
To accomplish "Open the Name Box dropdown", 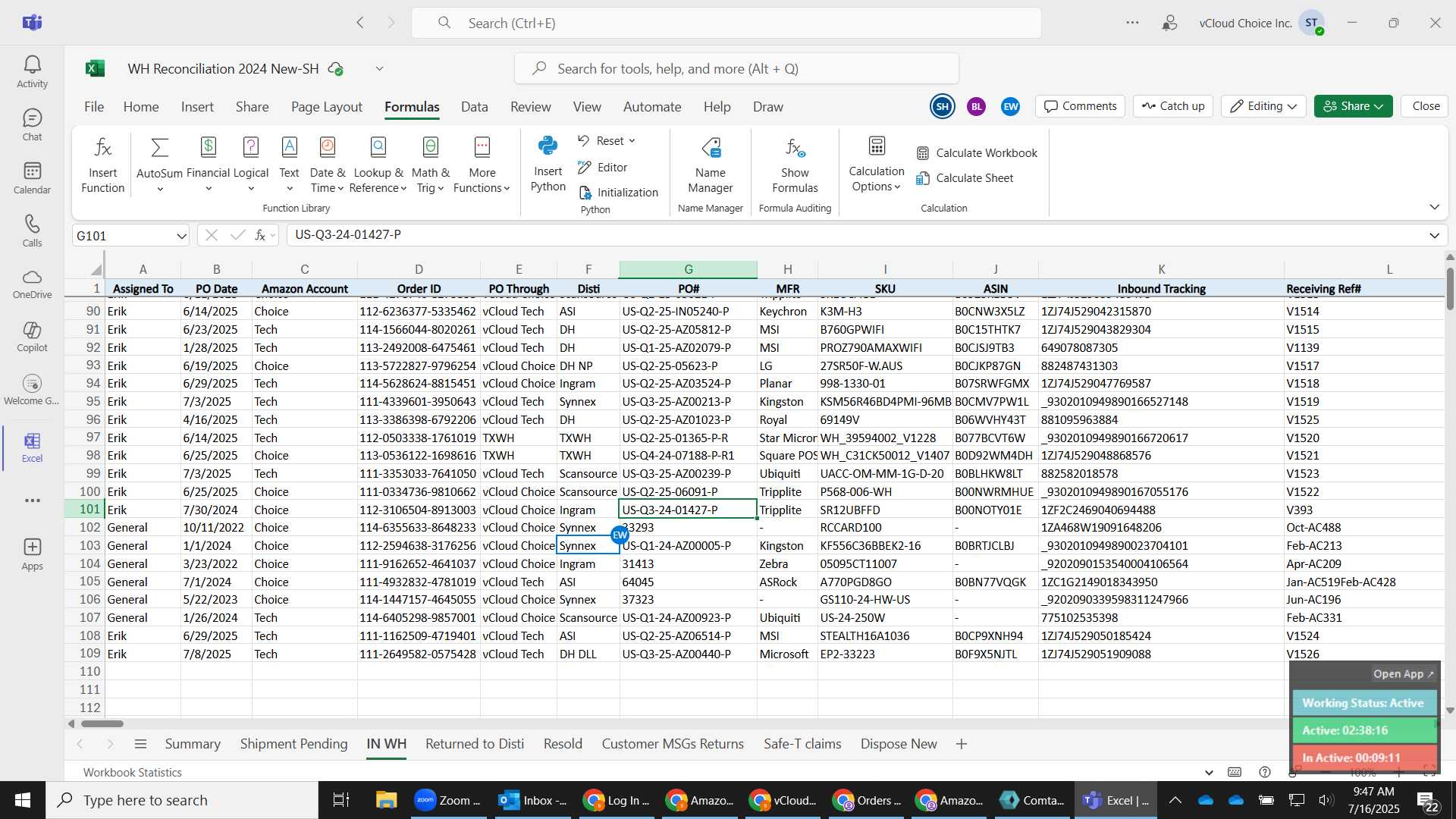I will [x=181, y=236].
